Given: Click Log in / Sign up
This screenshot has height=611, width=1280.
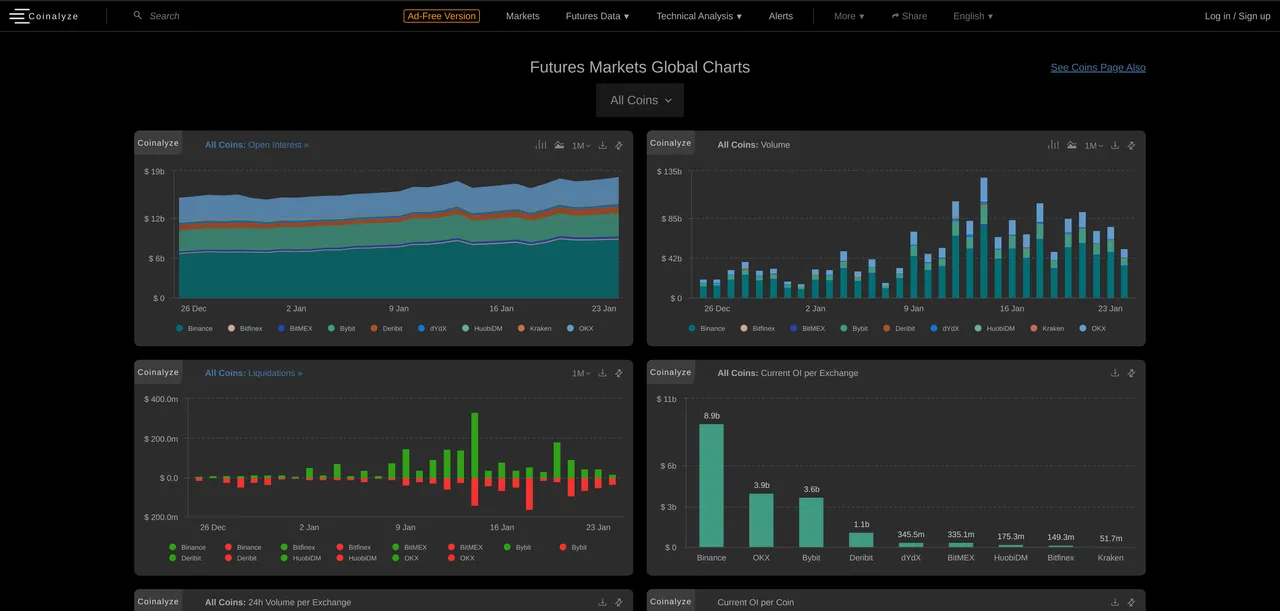Looking at the screenshot, I should 1237,16.
